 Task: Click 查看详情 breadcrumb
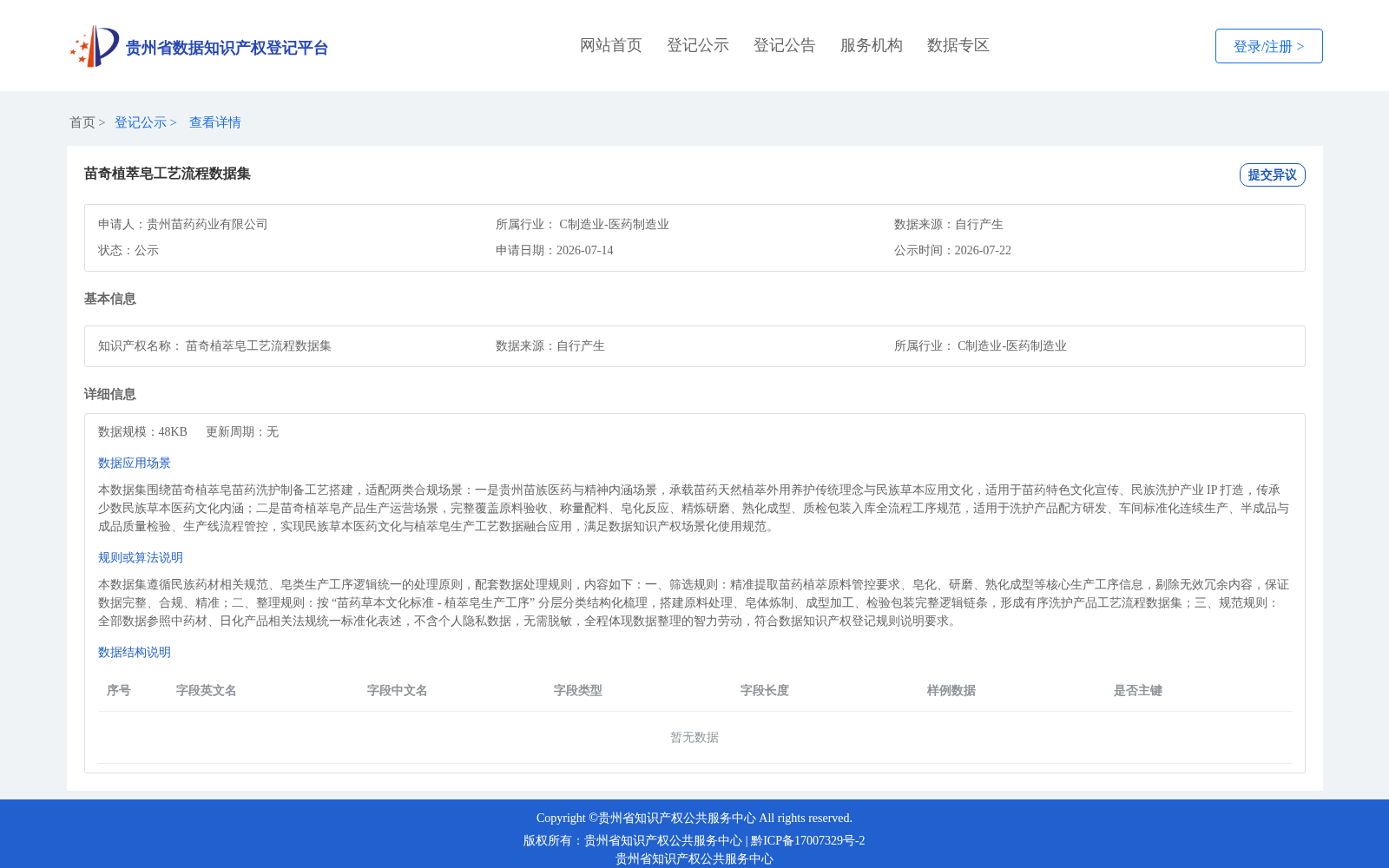[x=215, y=122]
